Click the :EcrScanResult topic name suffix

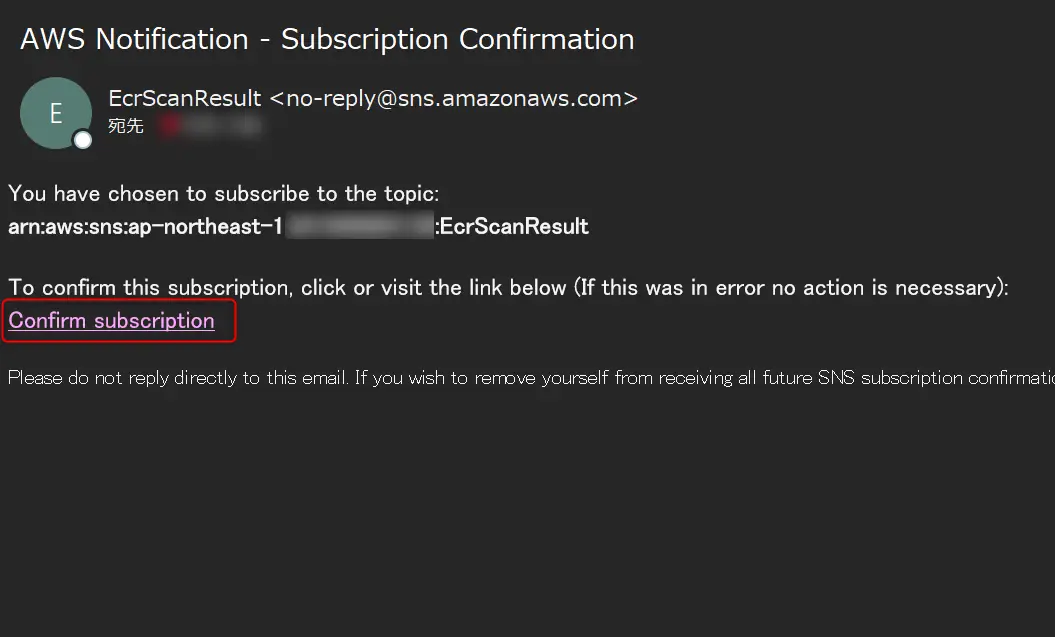512,226
